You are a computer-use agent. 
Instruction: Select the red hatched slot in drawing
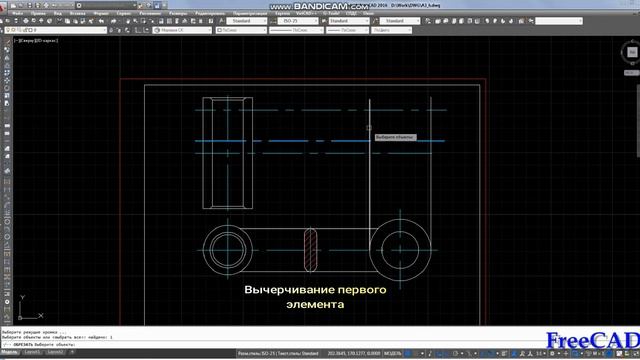pos(311,250)
